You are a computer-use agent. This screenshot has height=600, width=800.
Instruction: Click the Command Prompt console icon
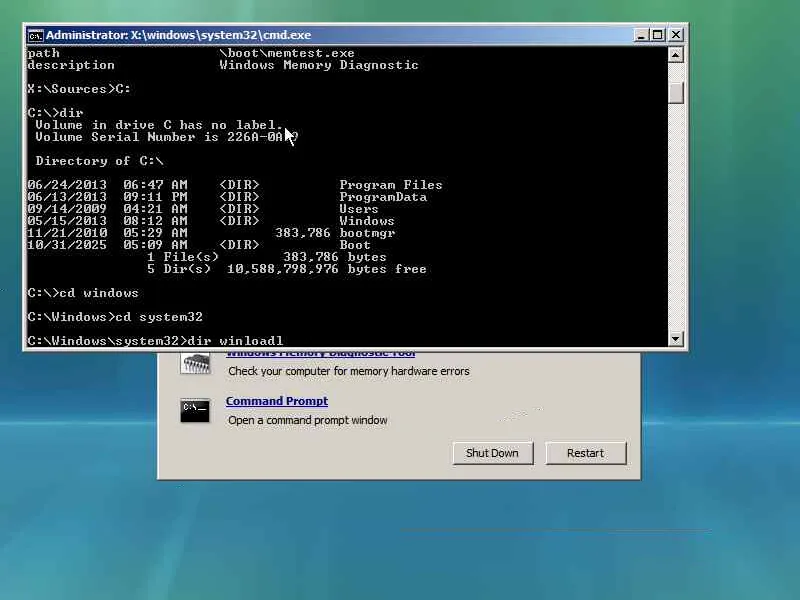(195, 411)
